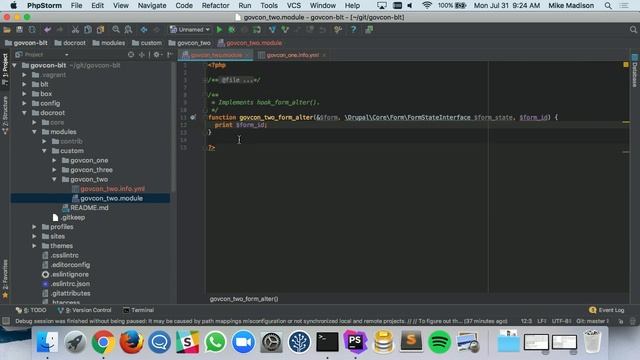
Task: Click the Back navigation arrow icon
Action: coord(144,30)
